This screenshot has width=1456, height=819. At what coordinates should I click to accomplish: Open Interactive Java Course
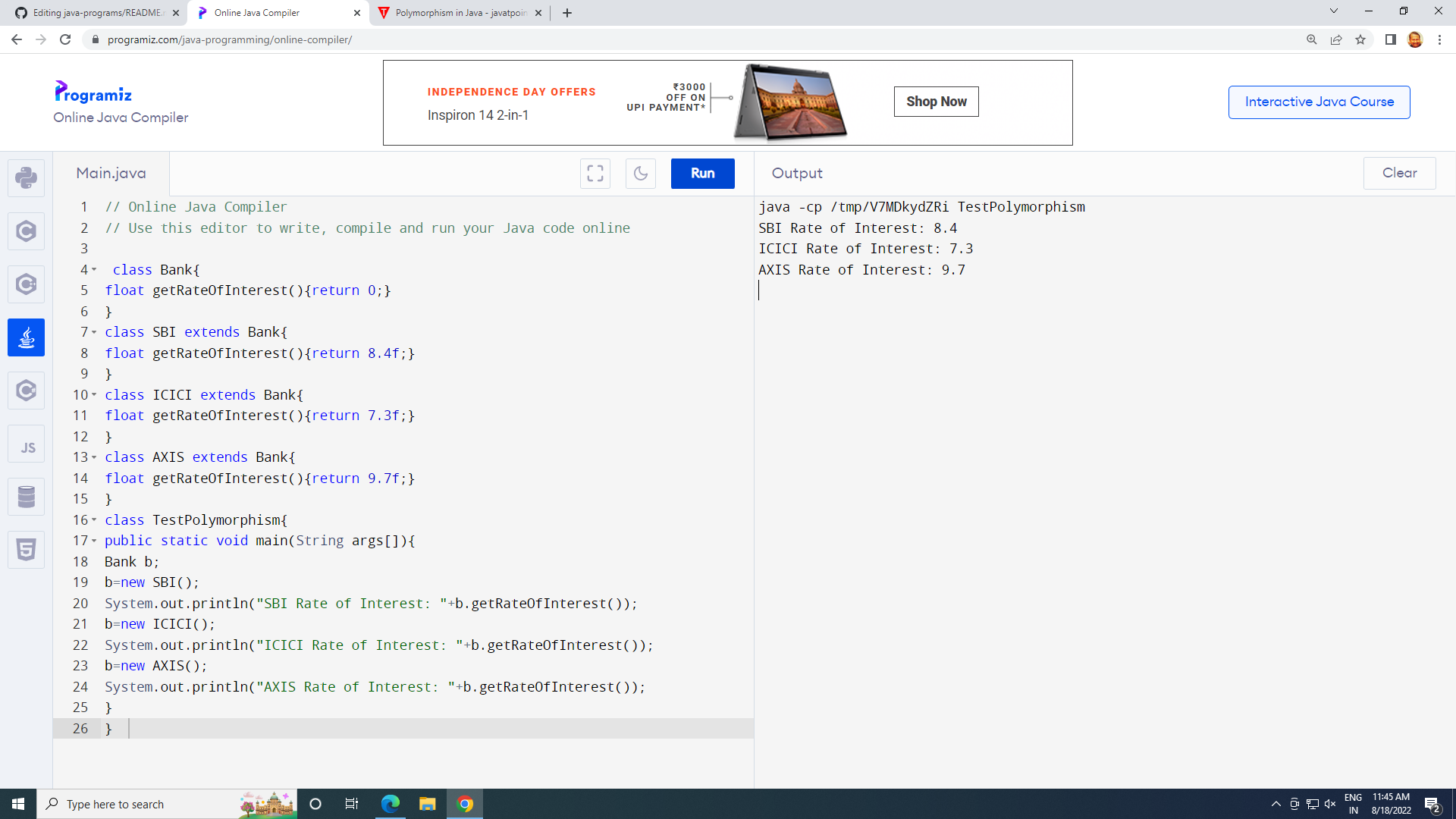(x=1319, y=102)
